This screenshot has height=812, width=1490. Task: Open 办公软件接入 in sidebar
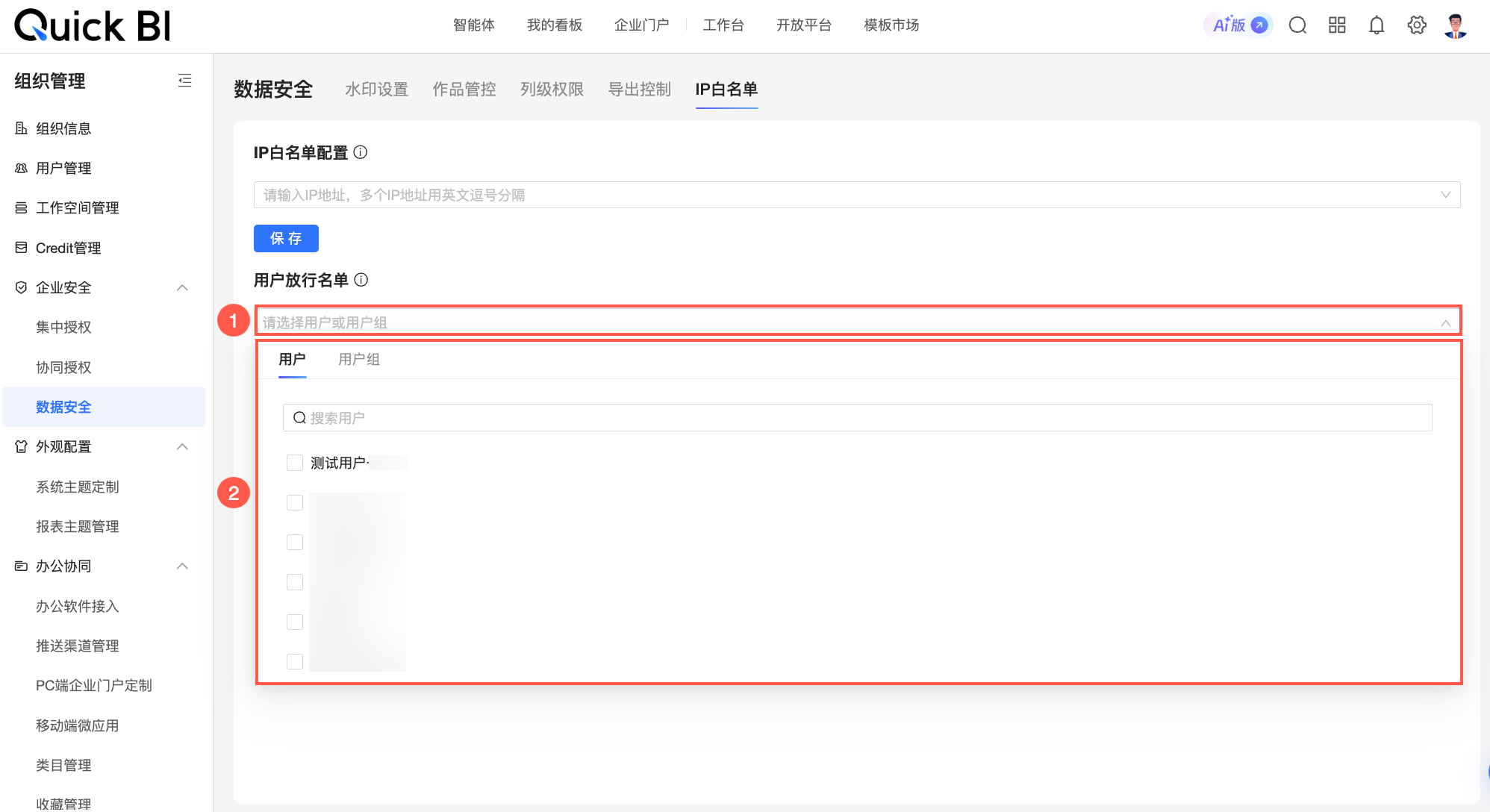coord(78,606)
